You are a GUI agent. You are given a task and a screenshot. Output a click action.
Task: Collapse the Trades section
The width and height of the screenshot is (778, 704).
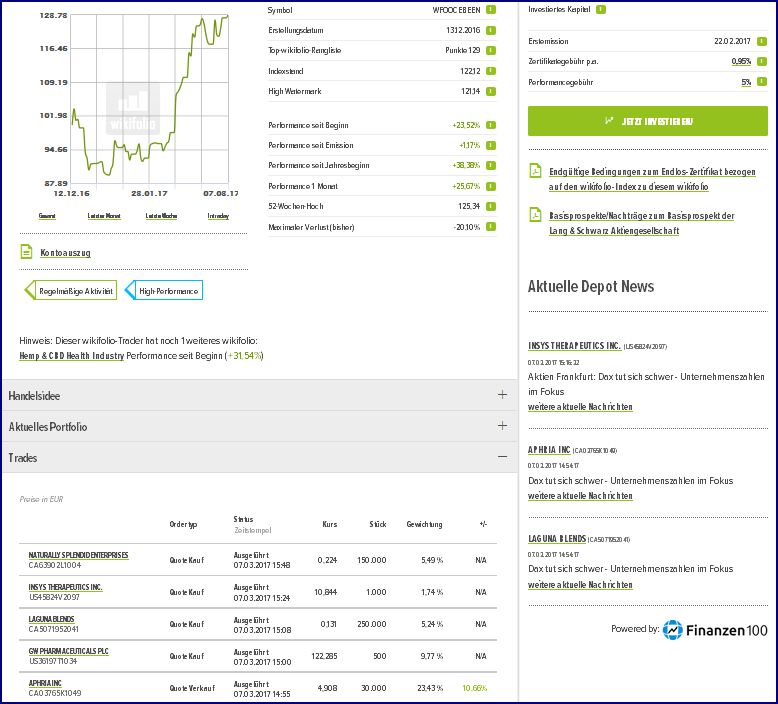[502, 457]
